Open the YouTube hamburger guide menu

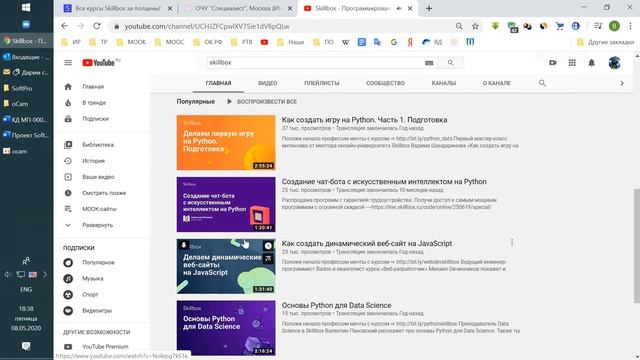(68, 62)
